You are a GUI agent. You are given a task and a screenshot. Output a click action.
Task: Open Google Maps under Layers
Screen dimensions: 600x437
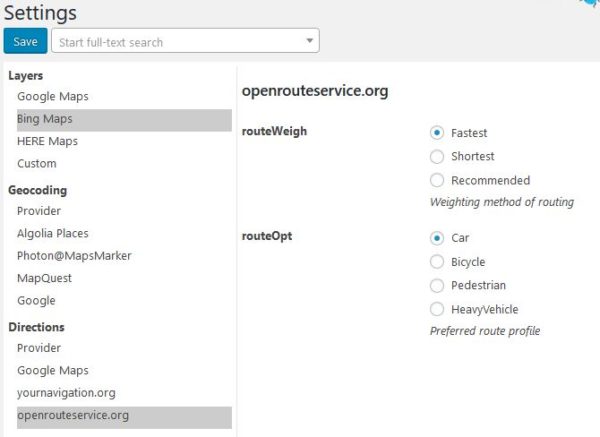pos(53,96)
